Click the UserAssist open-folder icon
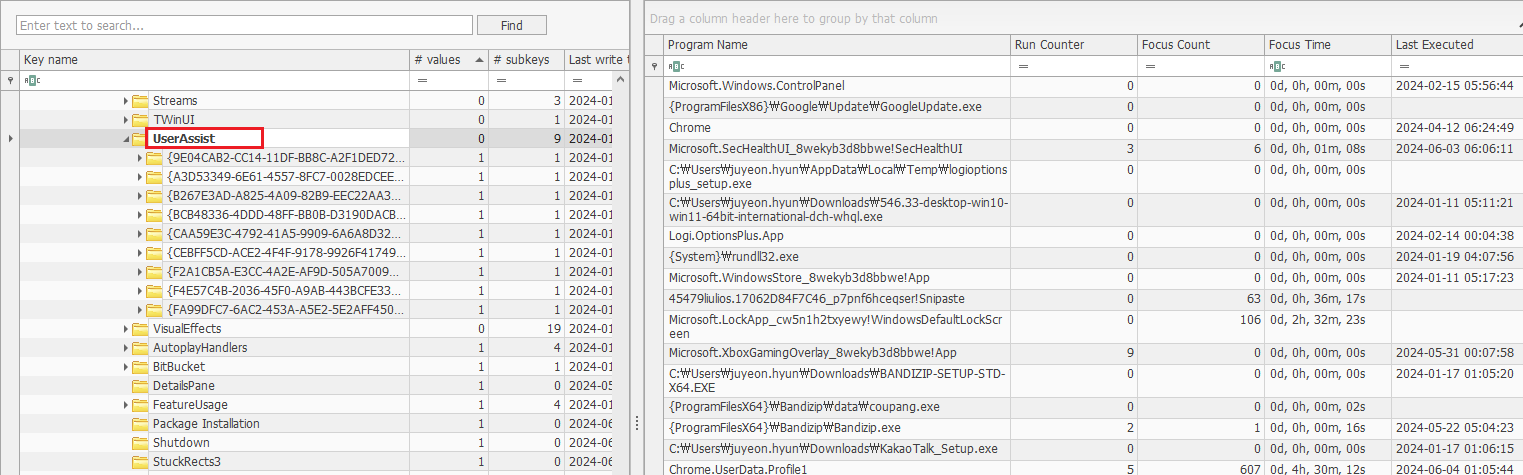1523x475 pixels. click(140, 138)
